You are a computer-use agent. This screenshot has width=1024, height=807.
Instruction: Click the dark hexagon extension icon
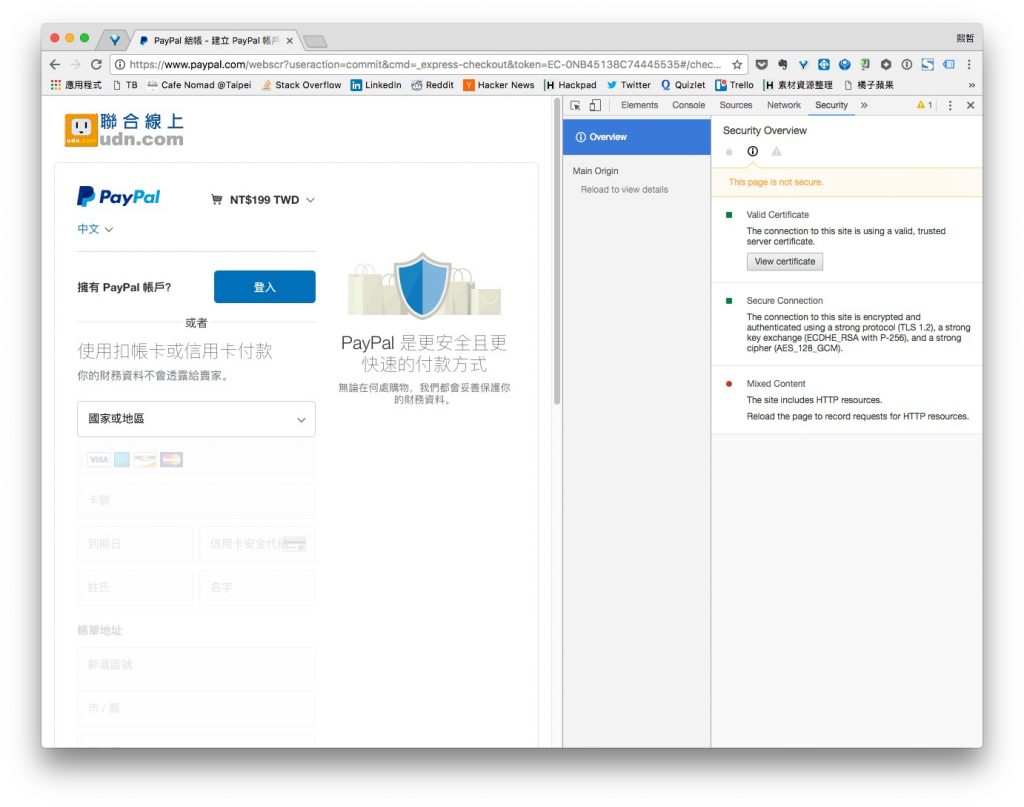click(886, 64)
